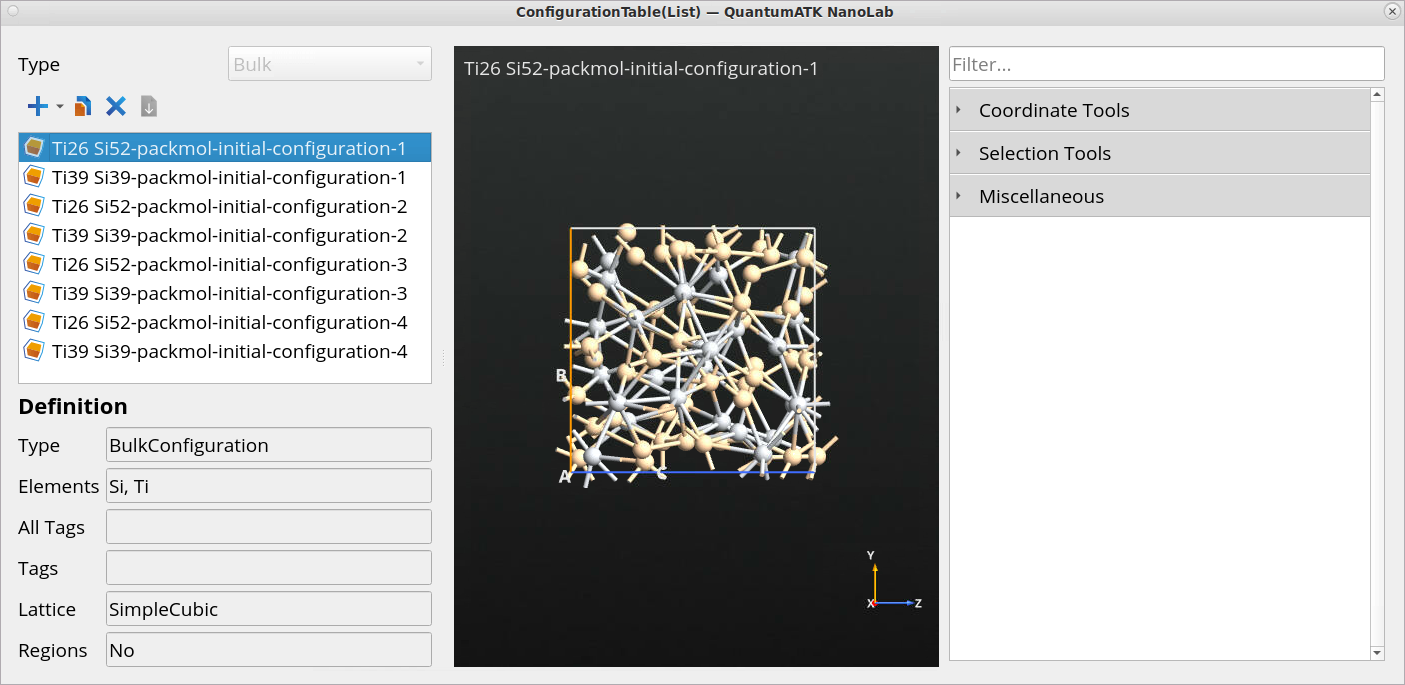
Task: Click the lattice vector B label
Action: (561, 375)
